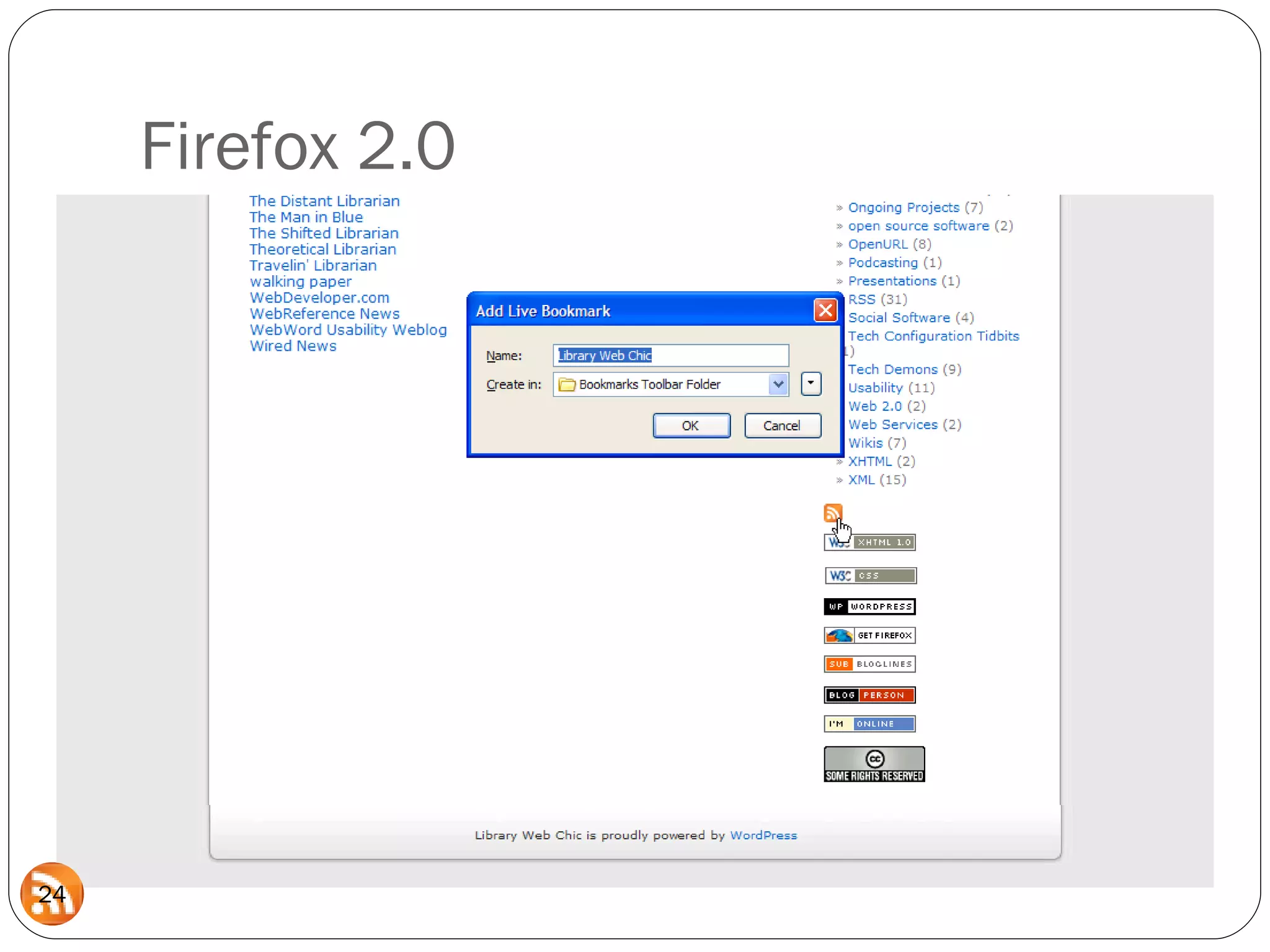Visit The Shifted Librarian link
The width and height of the screenshot is (1270, 952).
coord(324,234)
